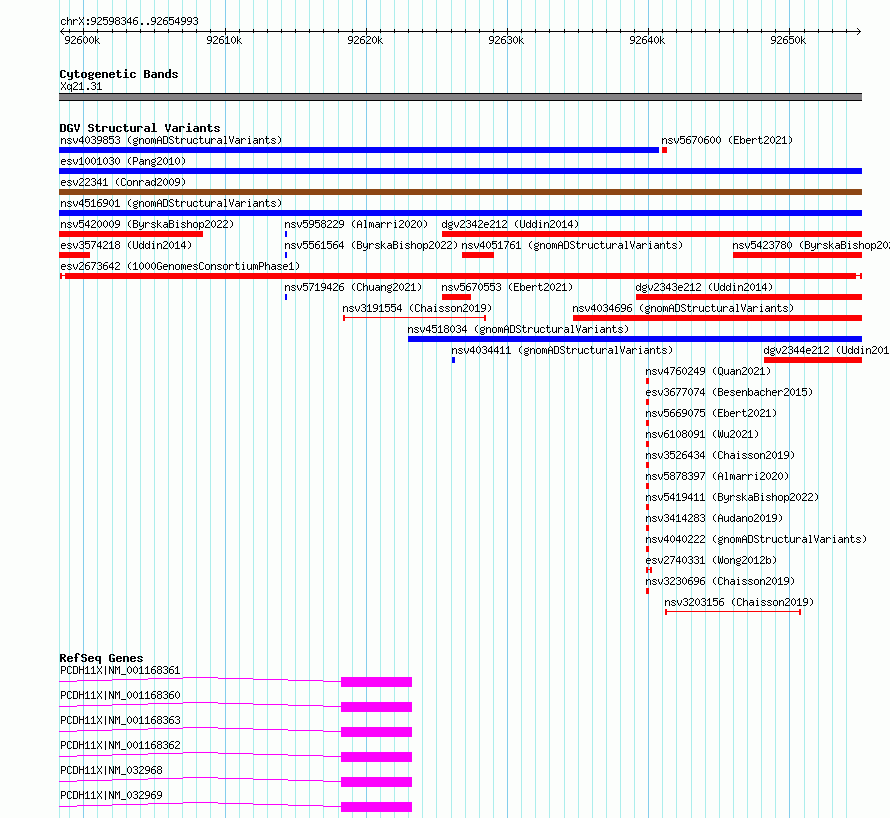Open esv2740331 (Wong2012b) label

coord(711,560)
